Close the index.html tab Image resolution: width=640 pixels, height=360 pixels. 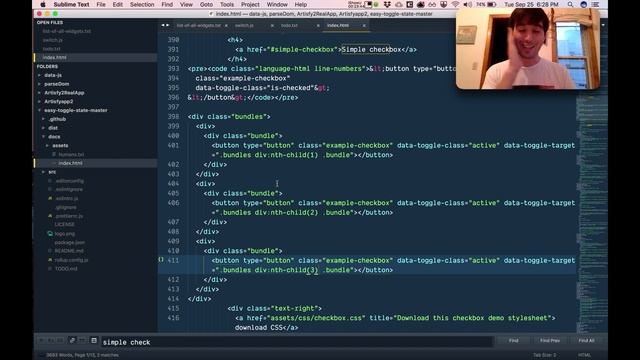point(364,25)
